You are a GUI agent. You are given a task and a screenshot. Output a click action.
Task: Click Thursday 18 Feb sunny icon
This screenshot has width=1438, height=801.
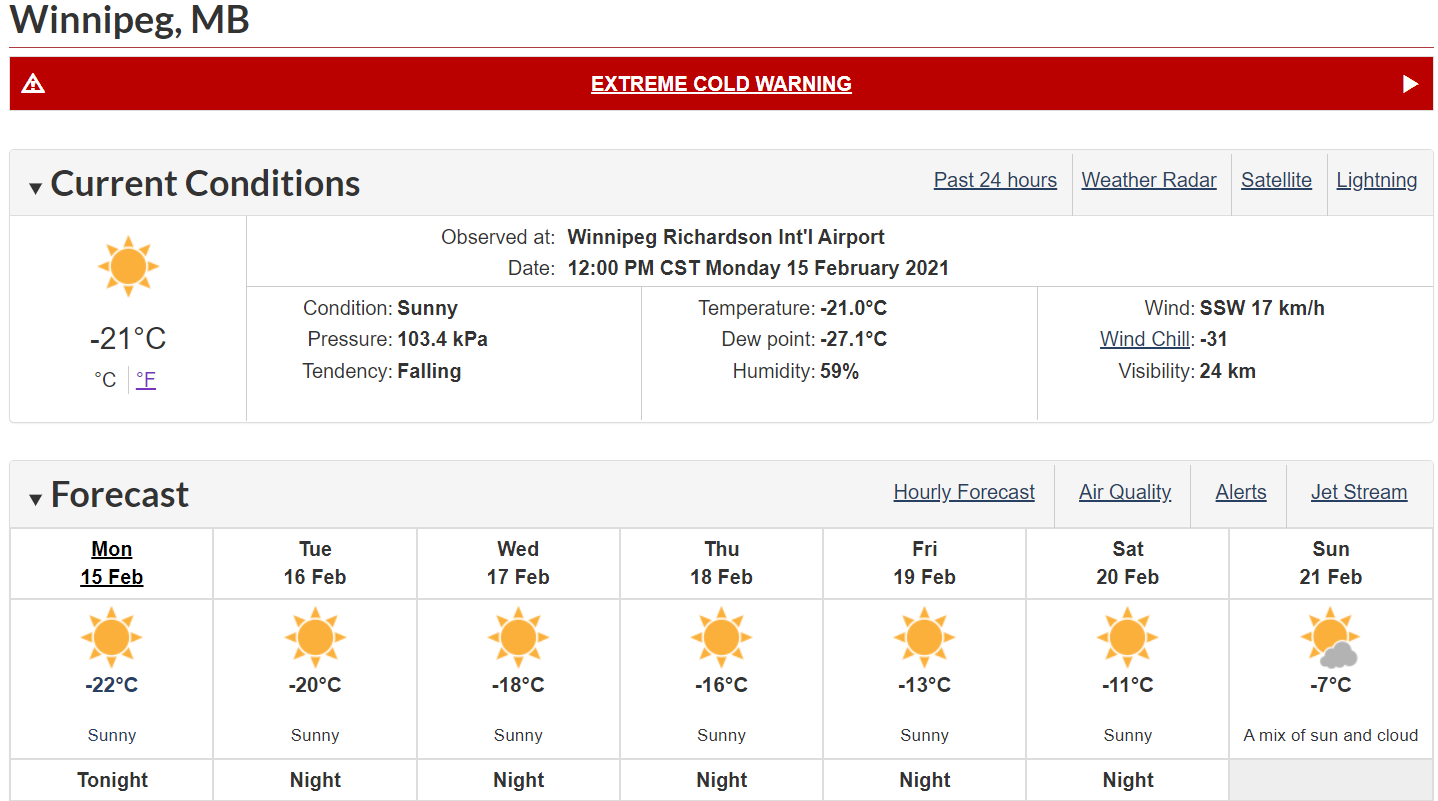tap(721, 637)
